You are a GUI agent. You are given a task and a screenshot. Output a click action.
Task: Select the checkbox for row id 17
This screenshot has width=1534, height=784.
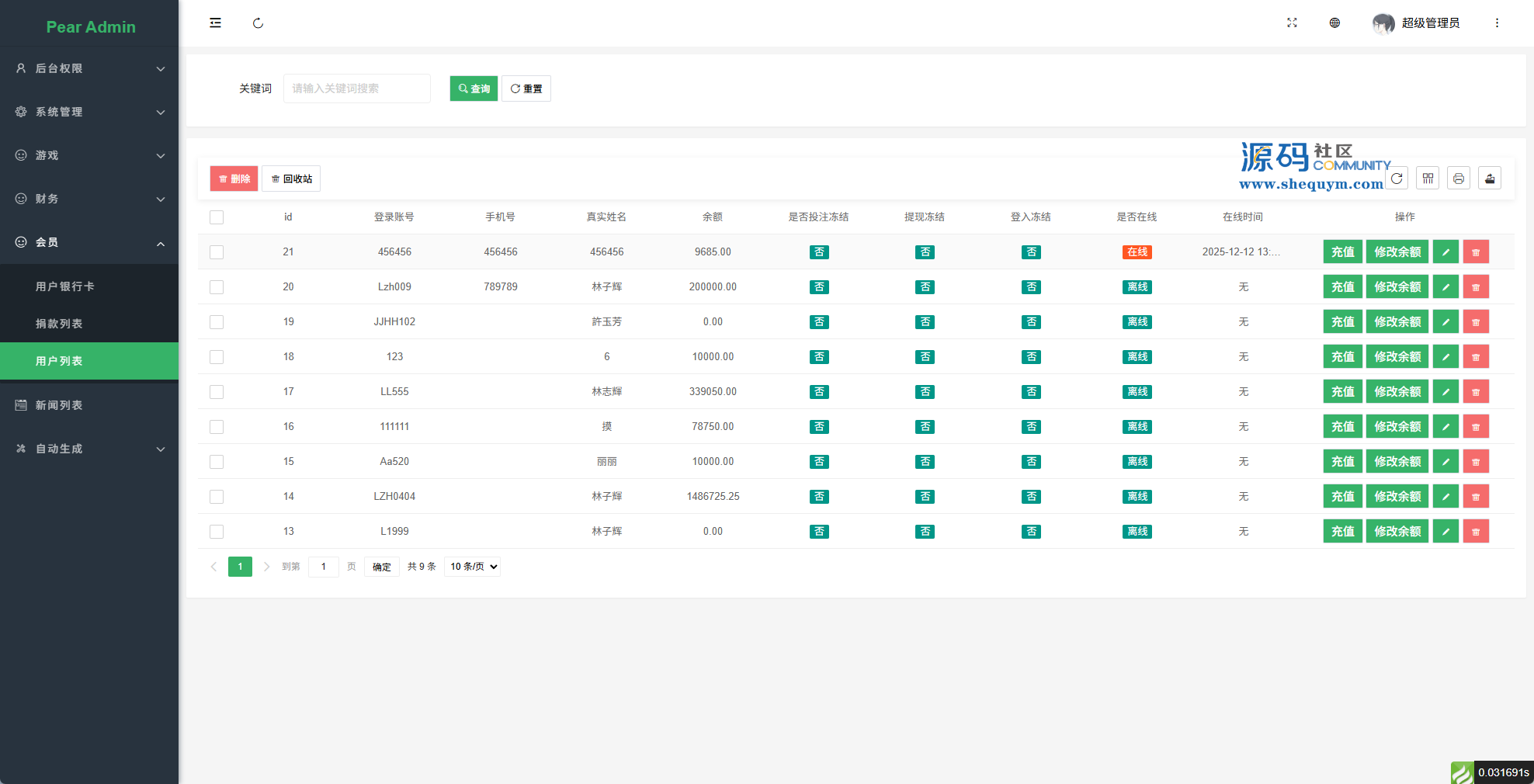[x=217, y=392]
